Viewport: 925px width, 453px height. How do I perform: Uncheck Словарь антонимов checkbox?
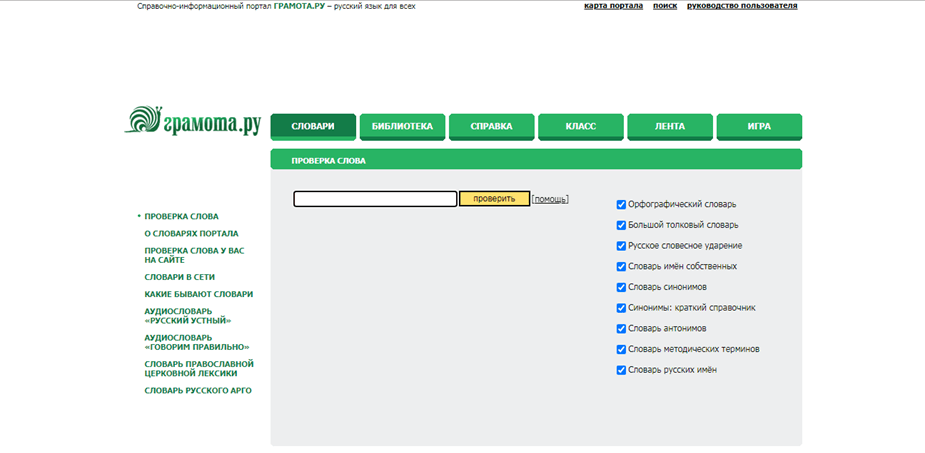pos(621,329)
